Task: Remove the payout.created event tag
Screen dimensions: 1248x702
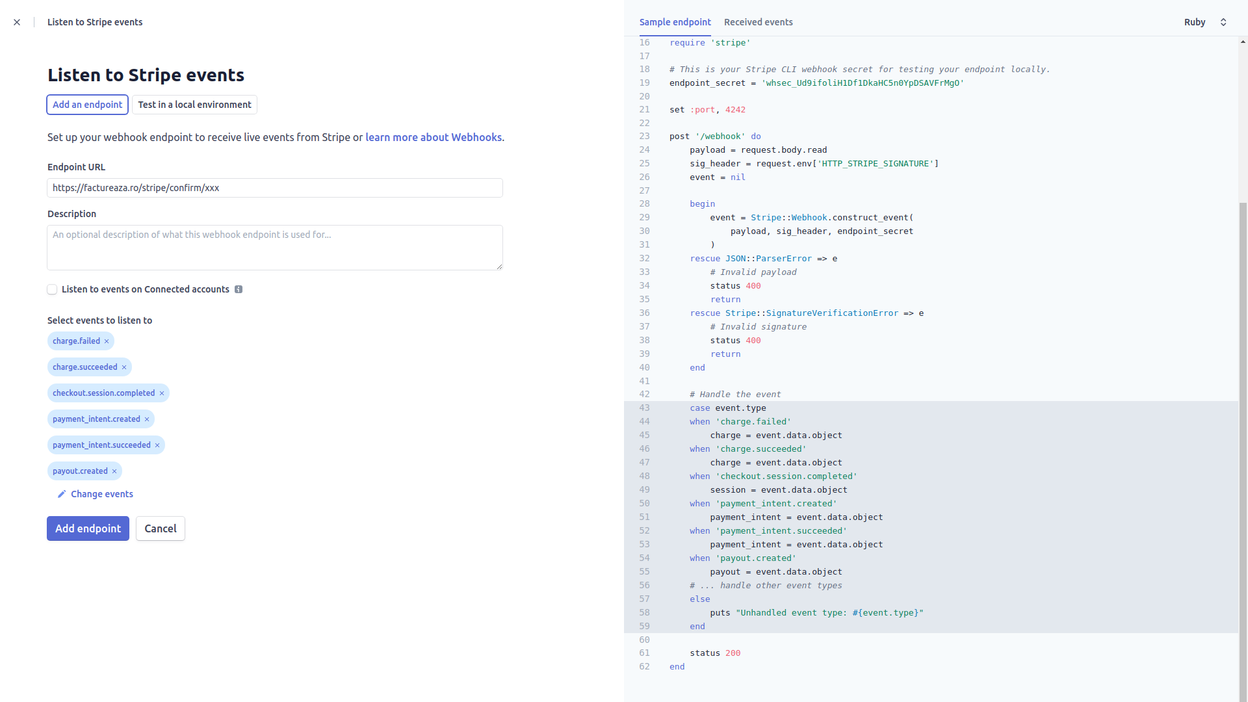Action: (114, 471)
